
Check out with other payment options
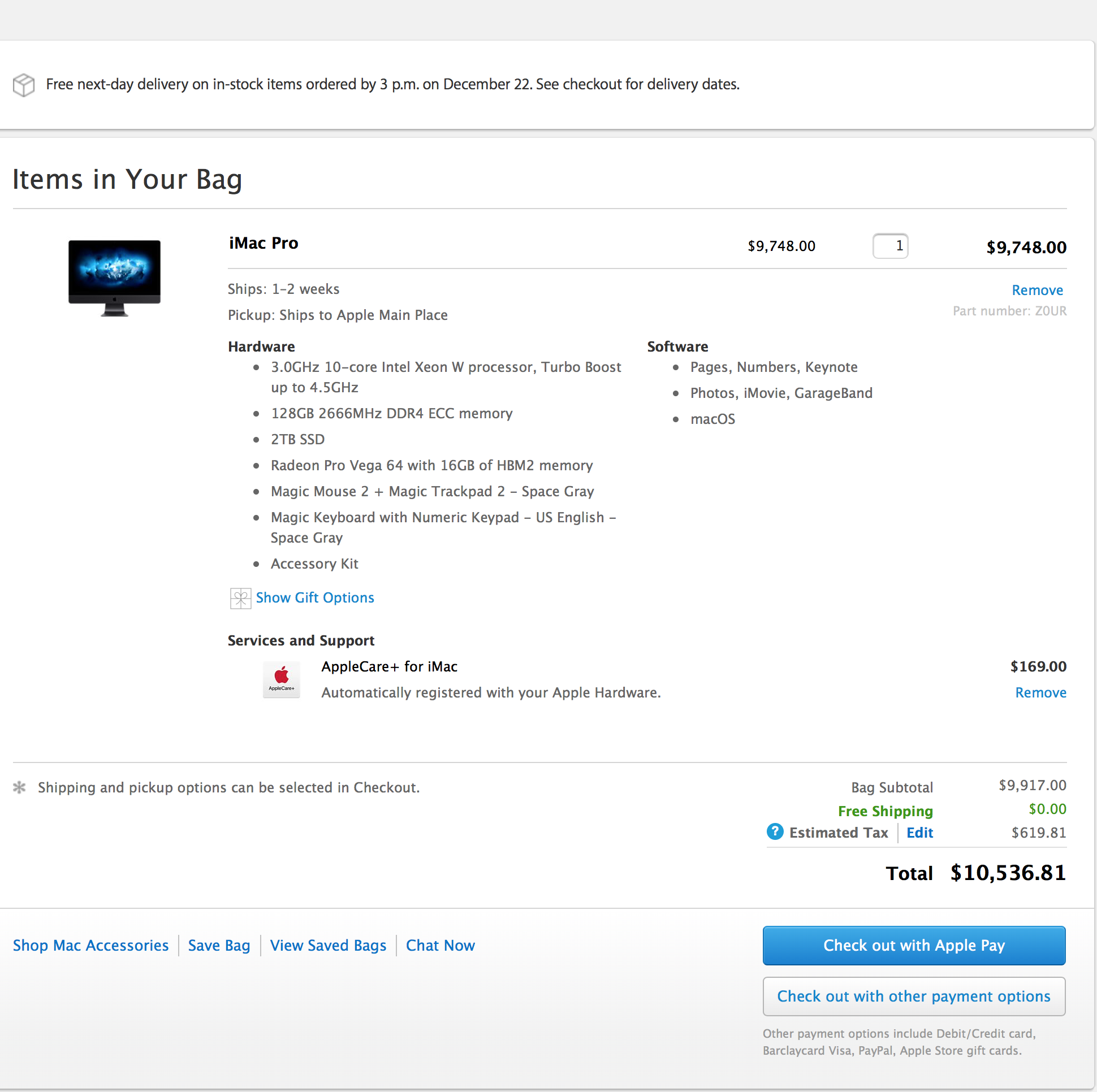(914, 996)
